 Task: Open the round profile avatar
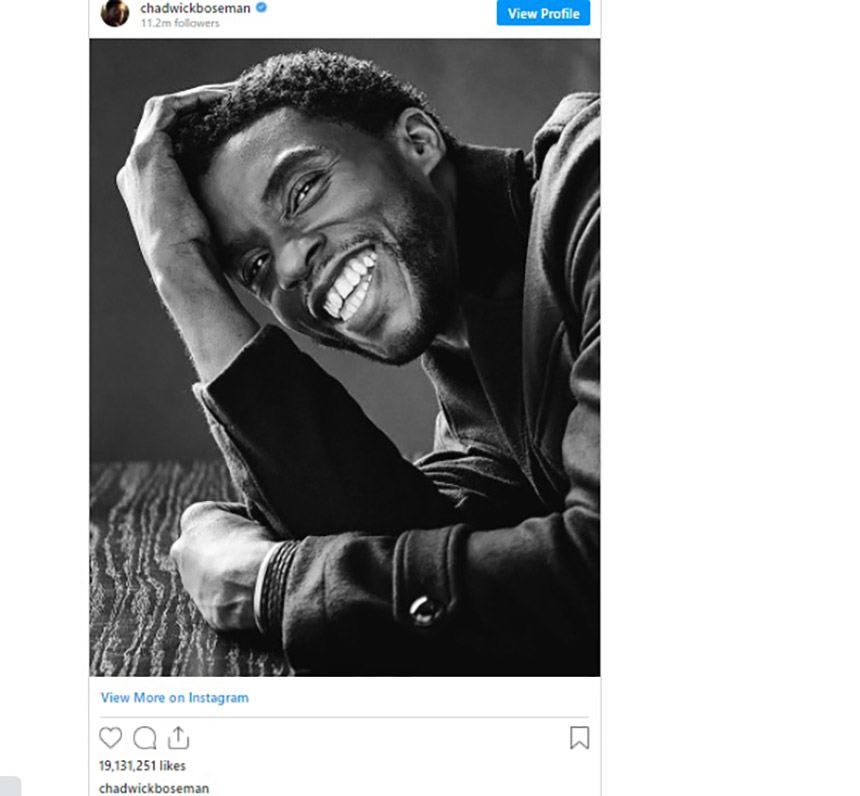[115, 13]
